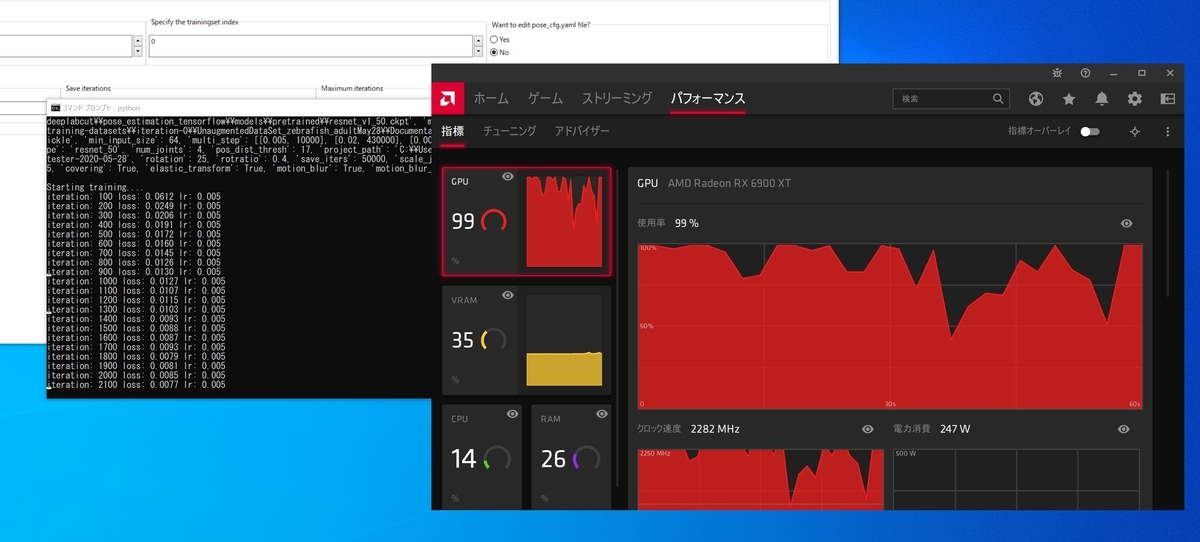Image resolution: width=1200 pixels, height=542 pixels.
Task: Click the 'iteration: 1000 loss: 0.0127' line
Action: point(136,281)
